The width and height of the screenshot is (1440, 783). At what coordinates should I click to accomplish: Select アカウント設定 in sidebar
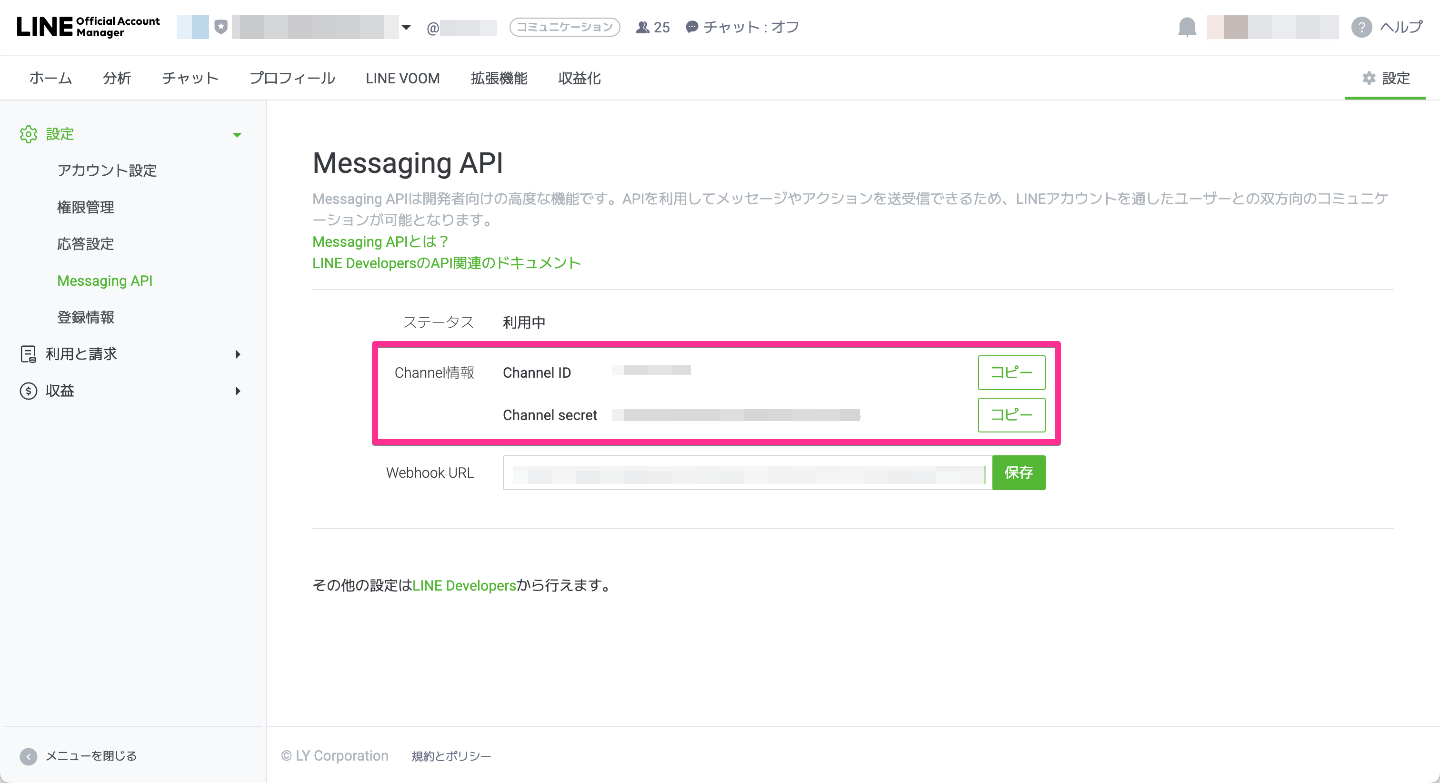click(107, 171)
